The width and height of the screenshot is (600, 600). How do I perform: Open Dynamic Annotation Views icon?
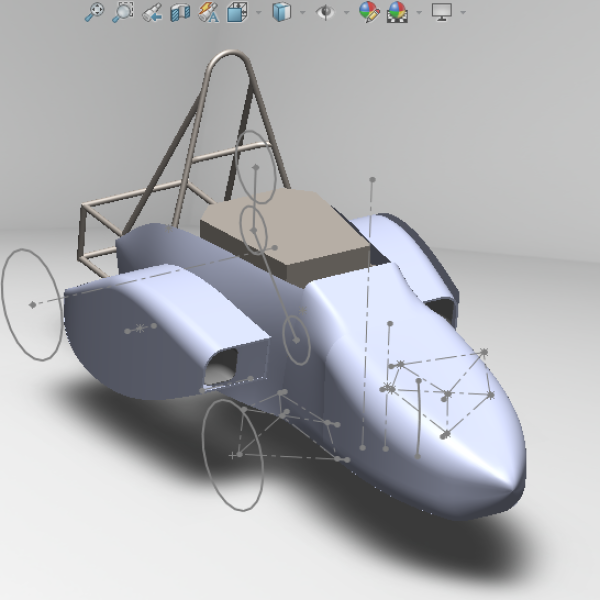pos(208,13)
